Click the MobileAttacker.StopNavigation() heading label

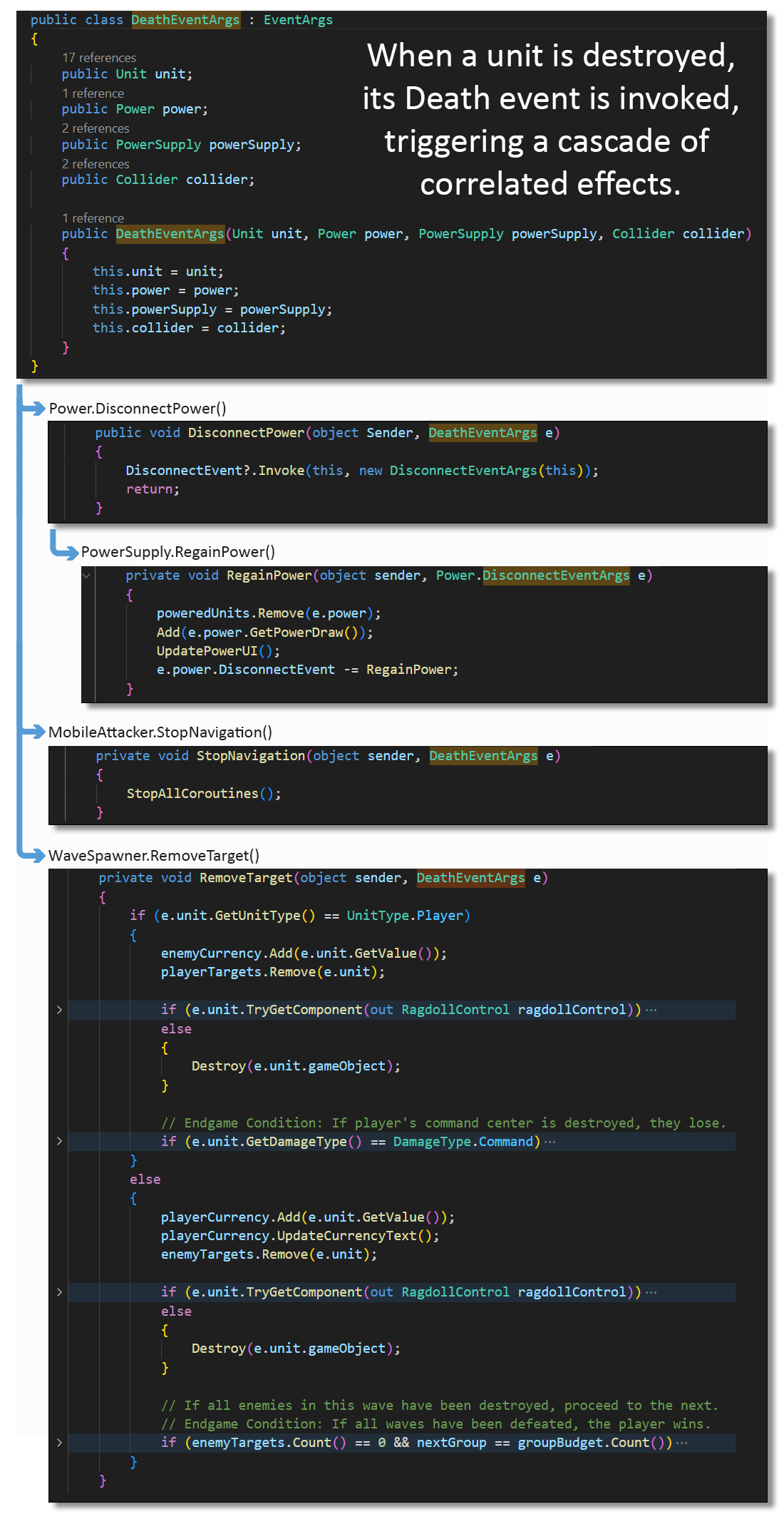pyautogui.click(x=160, y=732)
